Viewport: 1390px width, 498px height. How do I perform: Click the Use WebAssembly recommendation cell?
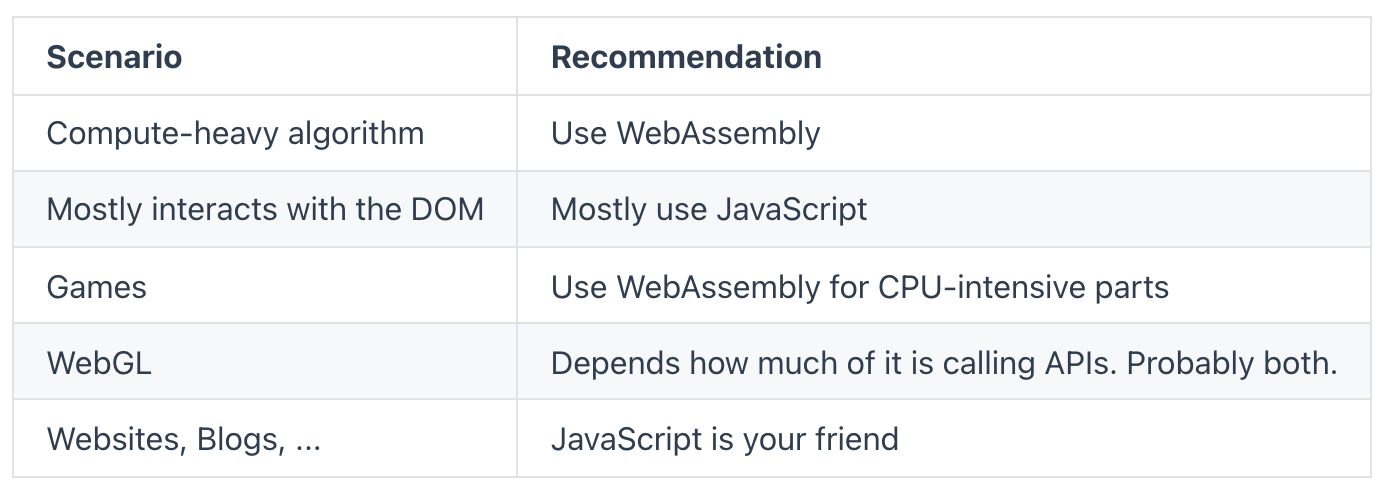944,133
